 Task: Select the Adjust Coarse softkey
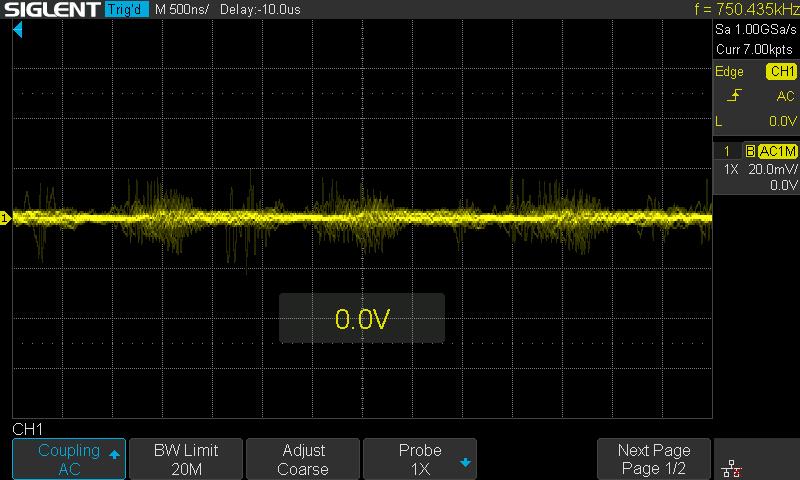point(303,459)
